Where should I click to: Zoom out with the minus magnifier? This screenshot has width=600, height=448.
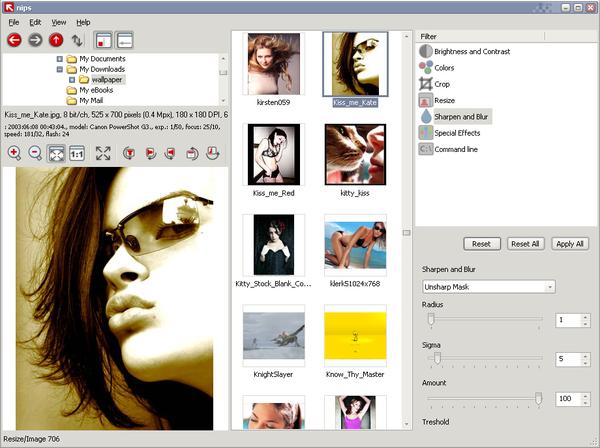coord(35,153)
